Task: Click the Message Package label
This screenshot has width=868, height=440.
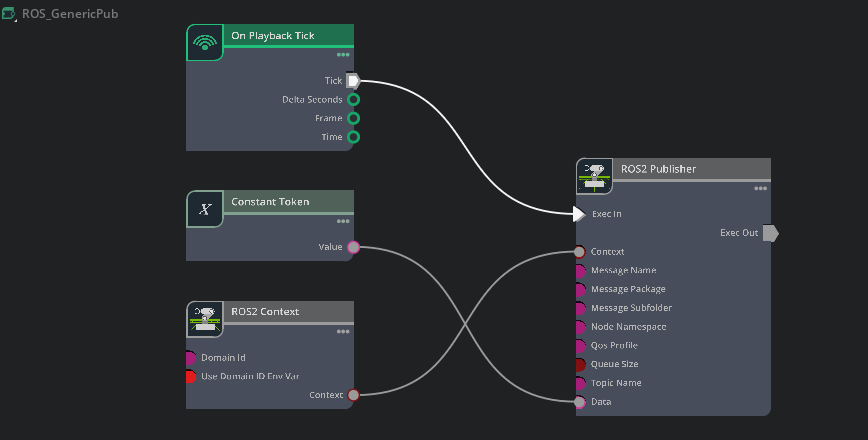Action: coord(628,289)
